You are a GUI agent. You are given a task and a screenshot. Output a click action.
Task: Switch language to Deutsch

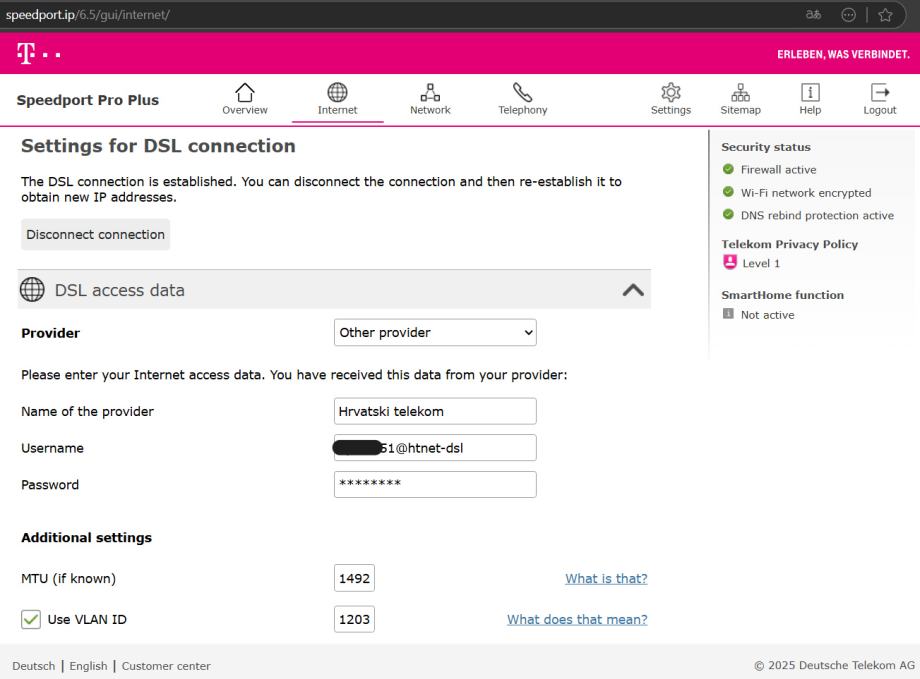(33, 666)
